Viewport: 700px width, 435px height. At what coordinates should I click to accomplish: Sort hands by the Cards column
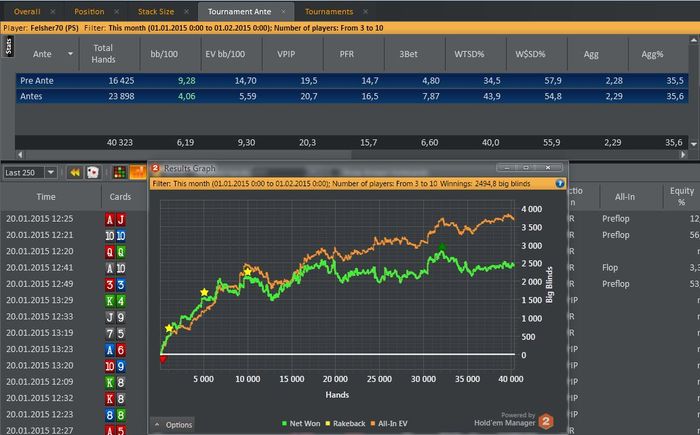[x=120, y=197]
